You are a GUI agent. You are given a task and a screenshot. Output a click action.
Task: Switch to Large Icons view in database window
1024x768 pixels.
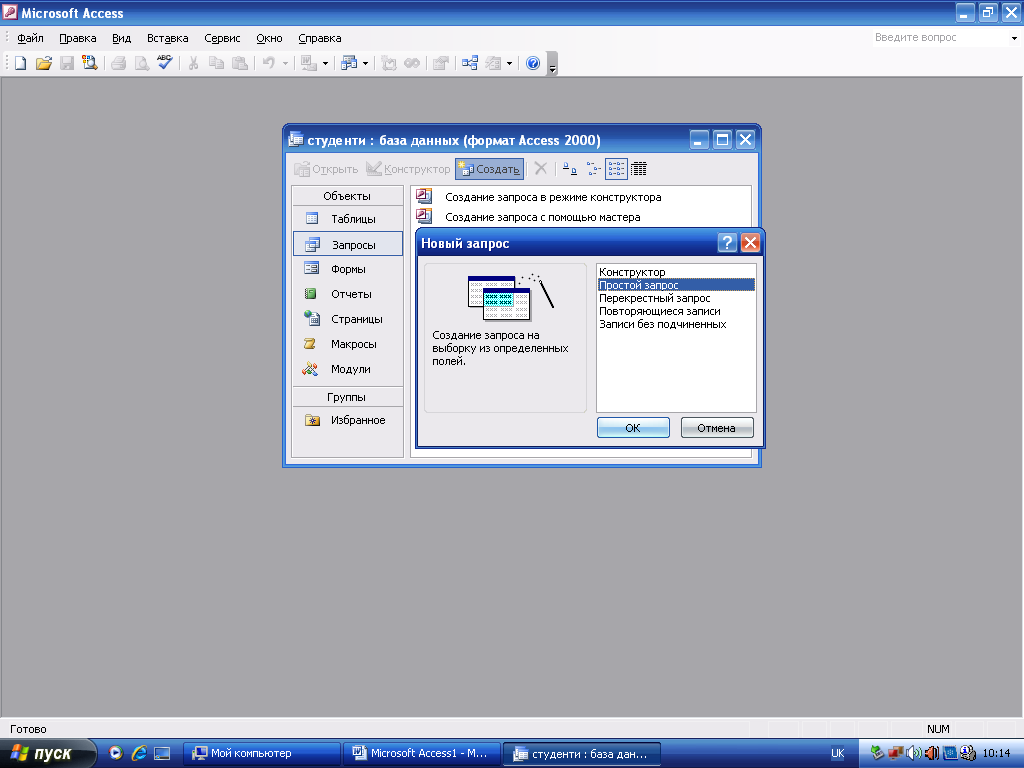click(569, 169)
